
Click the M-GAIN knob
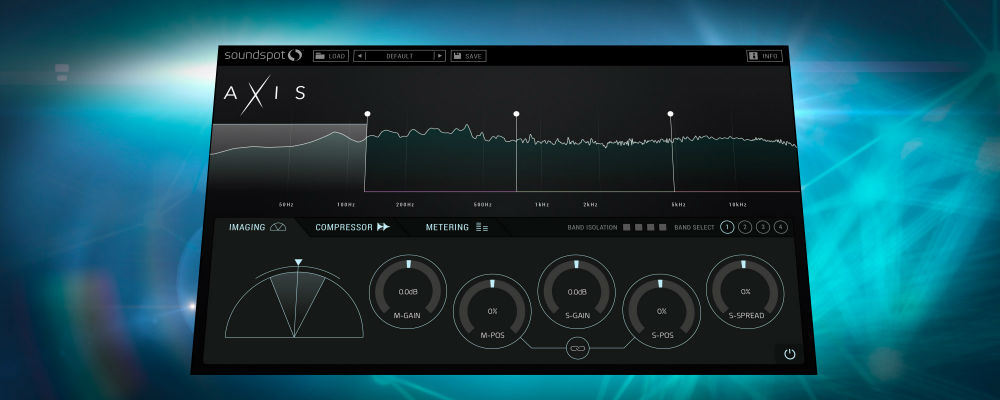point(408,292)
